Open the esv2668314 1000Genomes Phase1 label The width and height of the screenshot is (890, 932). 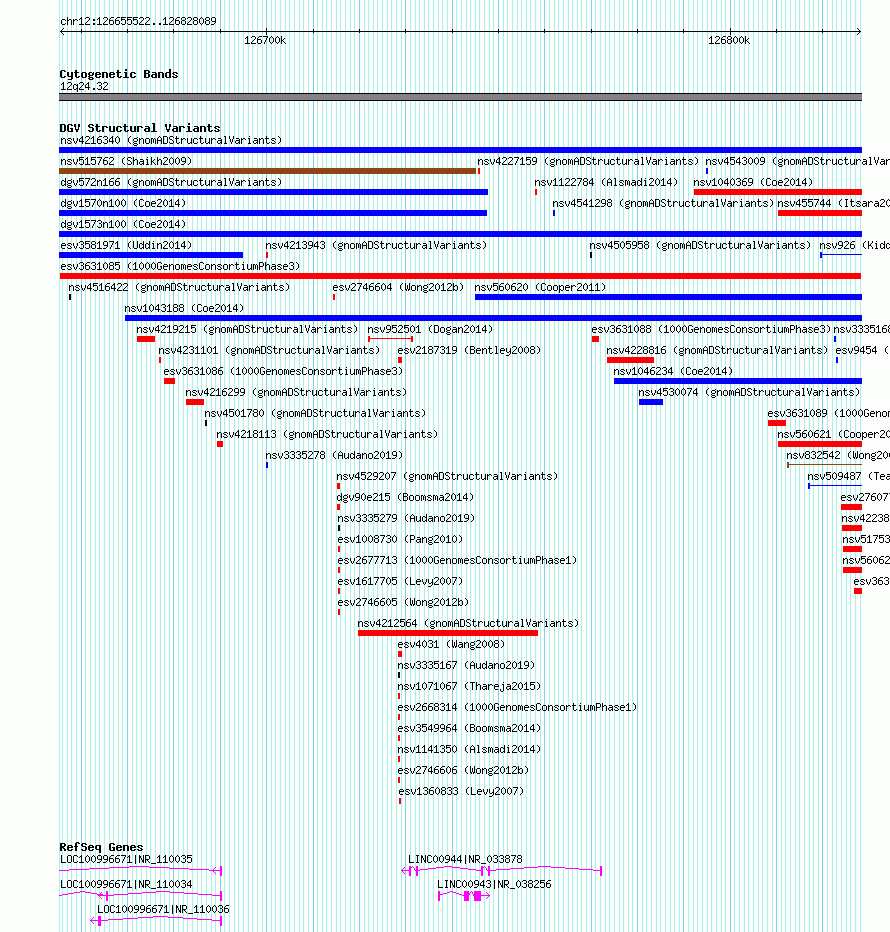tap(517, 707)
